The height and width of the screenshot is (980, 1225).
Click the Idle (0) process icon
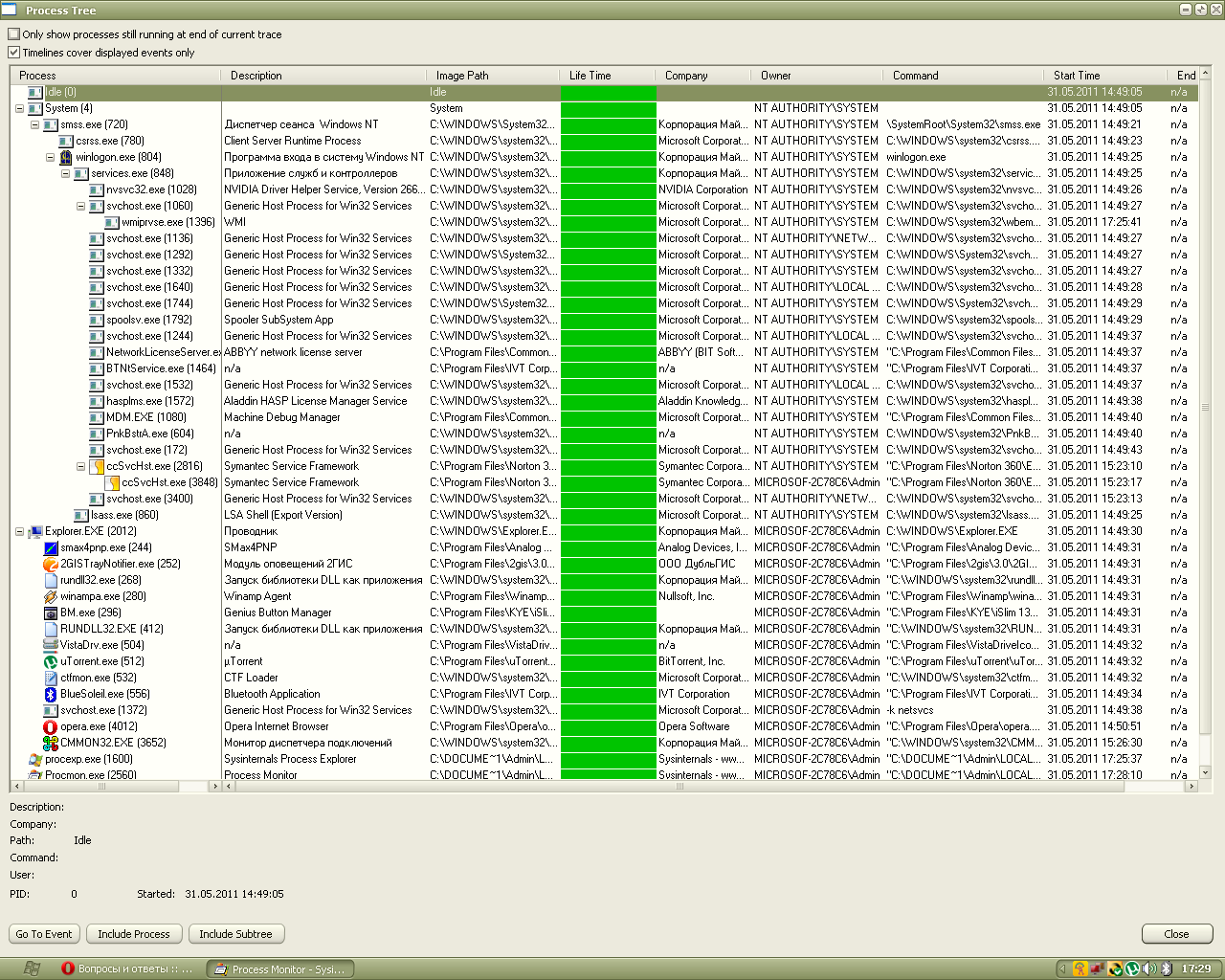pyautogui.click(x=35, y=92)
